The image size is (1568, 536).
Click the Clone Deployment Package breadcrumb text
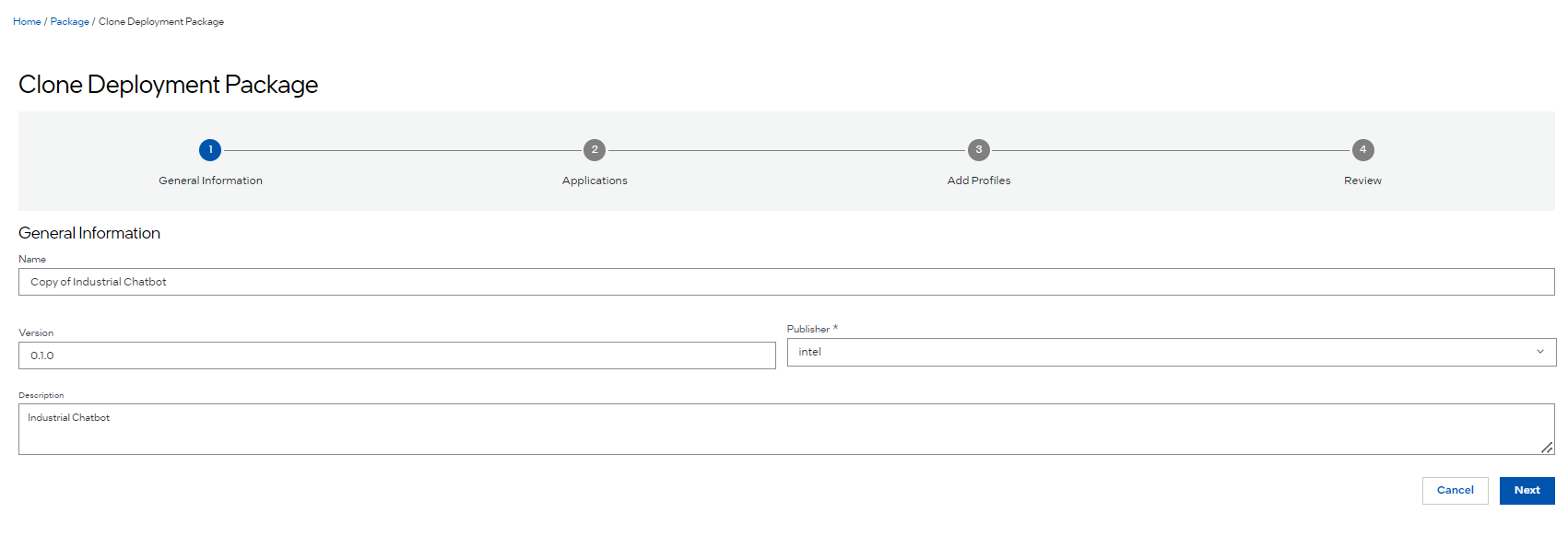tap(161, 22)
